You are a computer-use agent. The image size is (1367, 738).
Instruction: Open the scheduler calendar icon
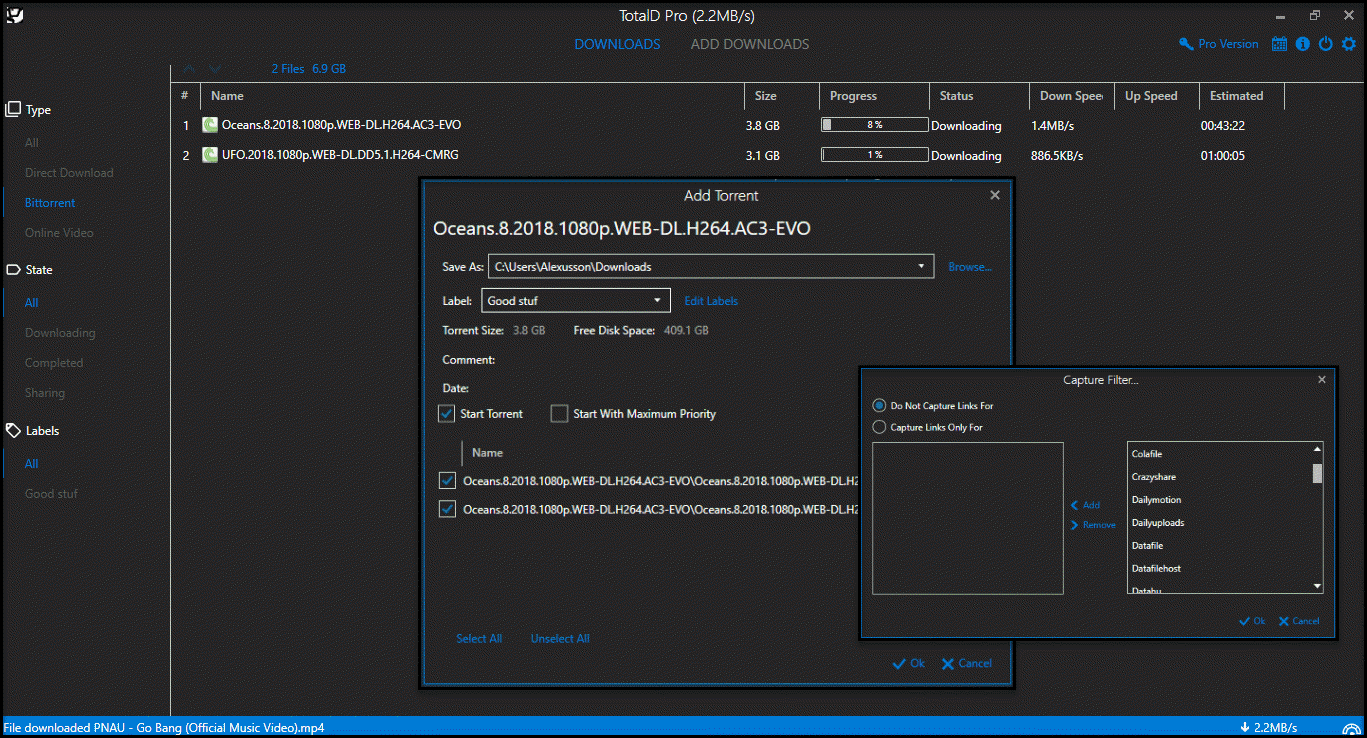click(x=1279, y=44)
